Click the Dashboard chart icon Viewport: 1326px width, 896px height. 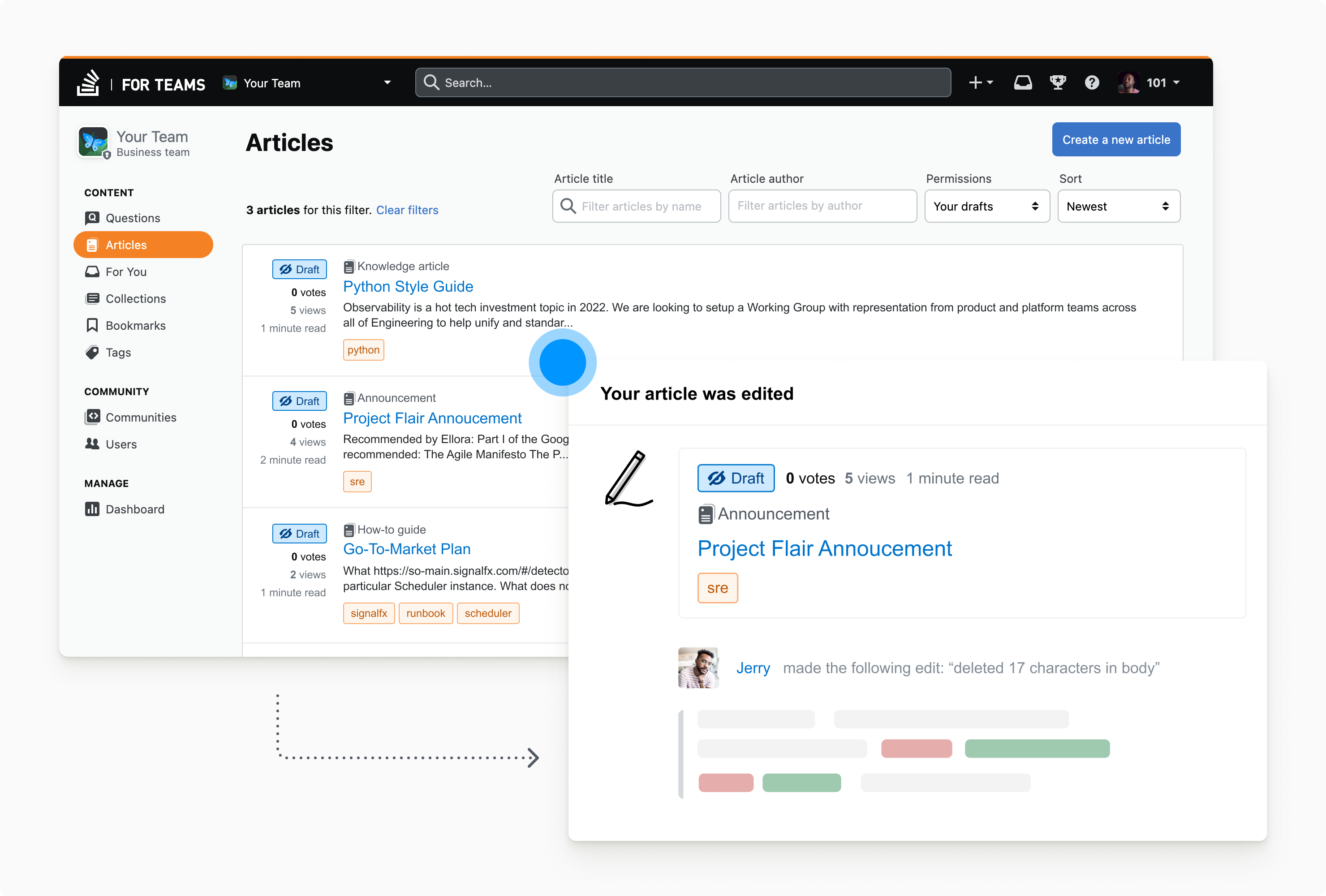coord(92,509)
